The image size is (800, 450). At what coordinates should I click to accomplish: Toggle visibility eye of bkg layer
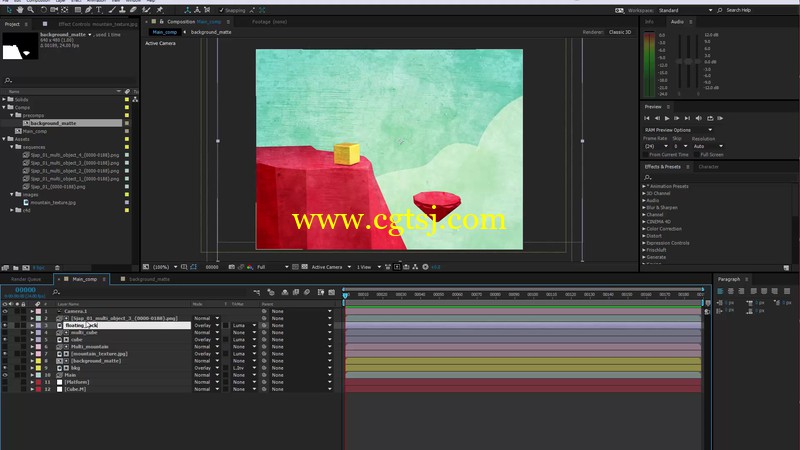pos(5,368)
